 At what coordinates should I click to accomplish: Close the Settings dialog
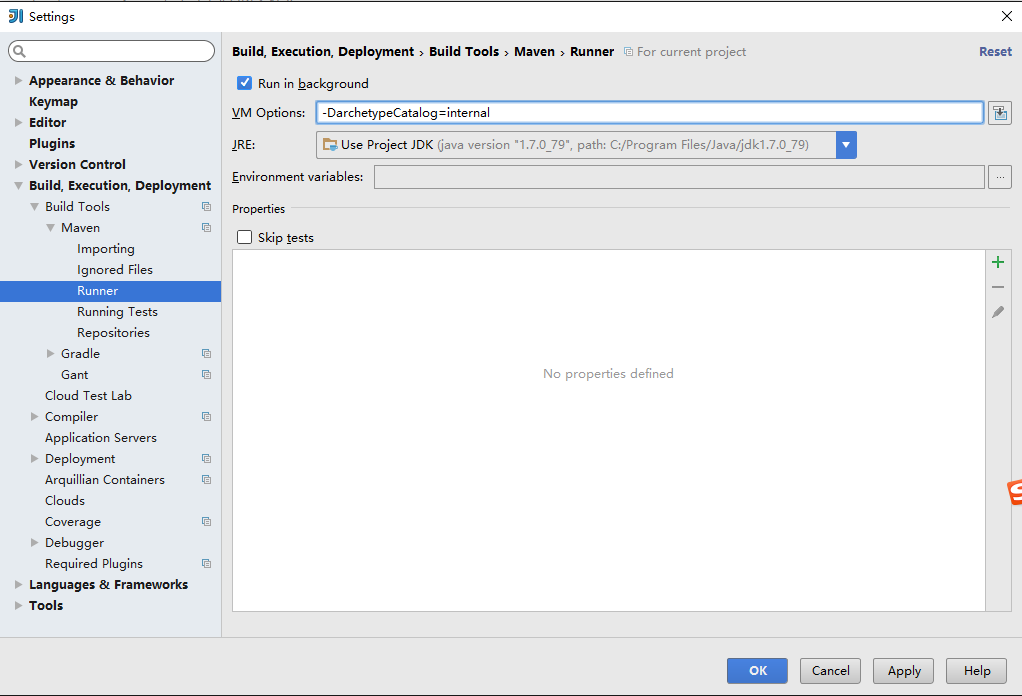[1006, 16]
